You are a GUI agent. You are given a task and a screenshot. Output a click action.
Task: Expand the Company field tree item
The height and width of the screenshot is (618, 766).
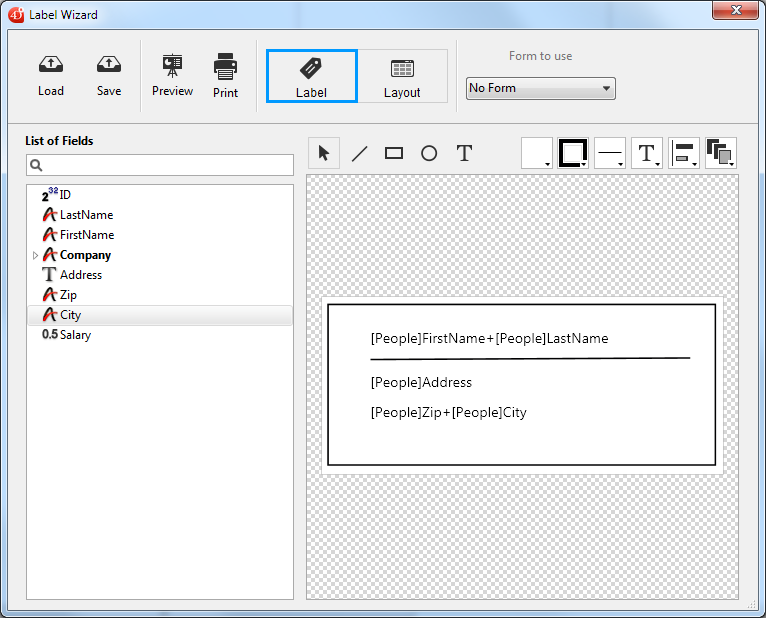tap(36, 256)
